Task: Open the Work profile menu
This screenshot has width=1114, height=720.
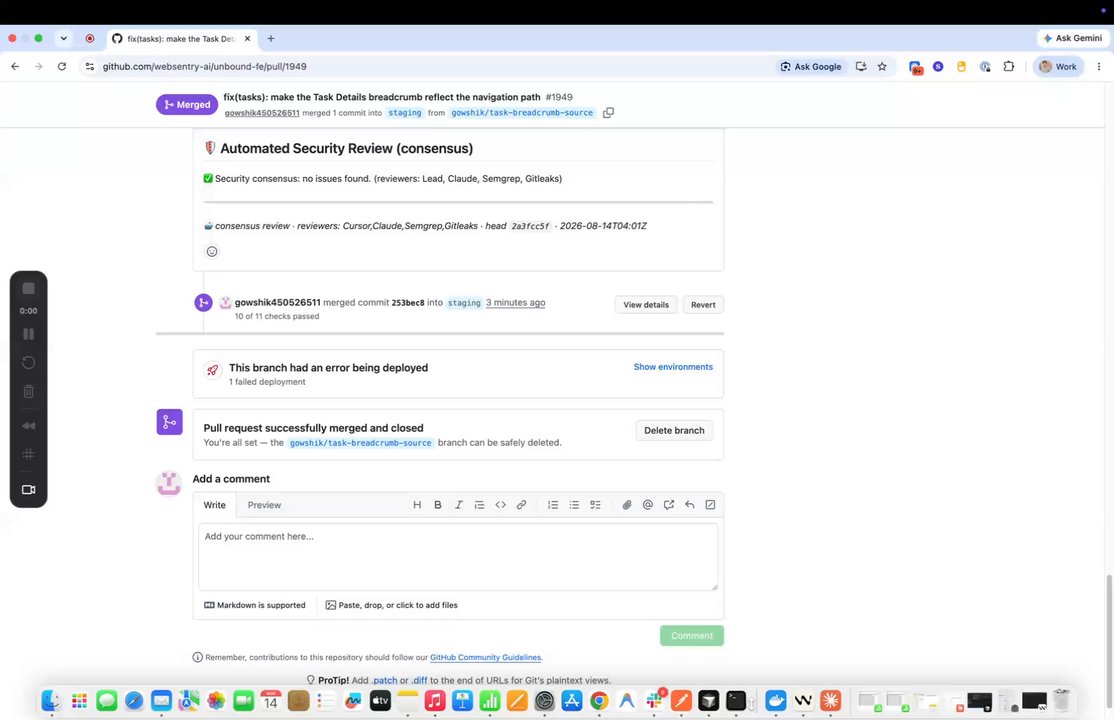Action: 1057,67
